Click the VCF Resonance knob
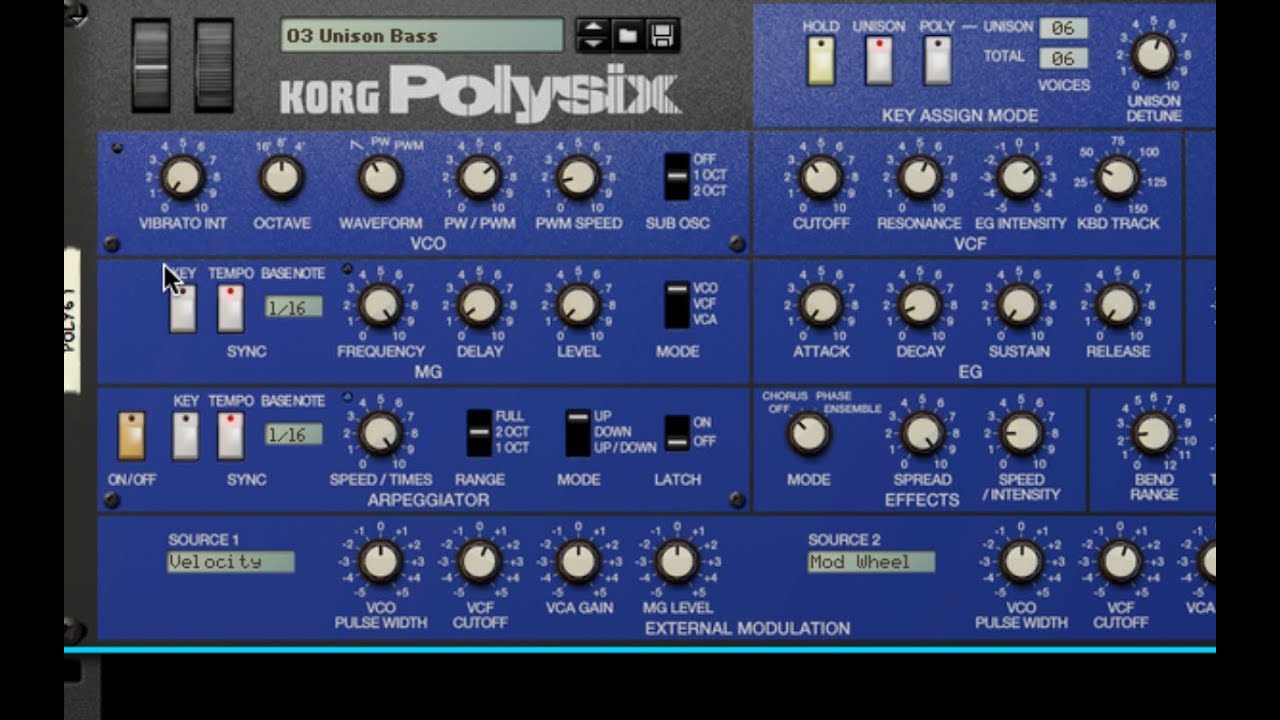Screen dimensions: 1280x720 click(x=919, y=177)
